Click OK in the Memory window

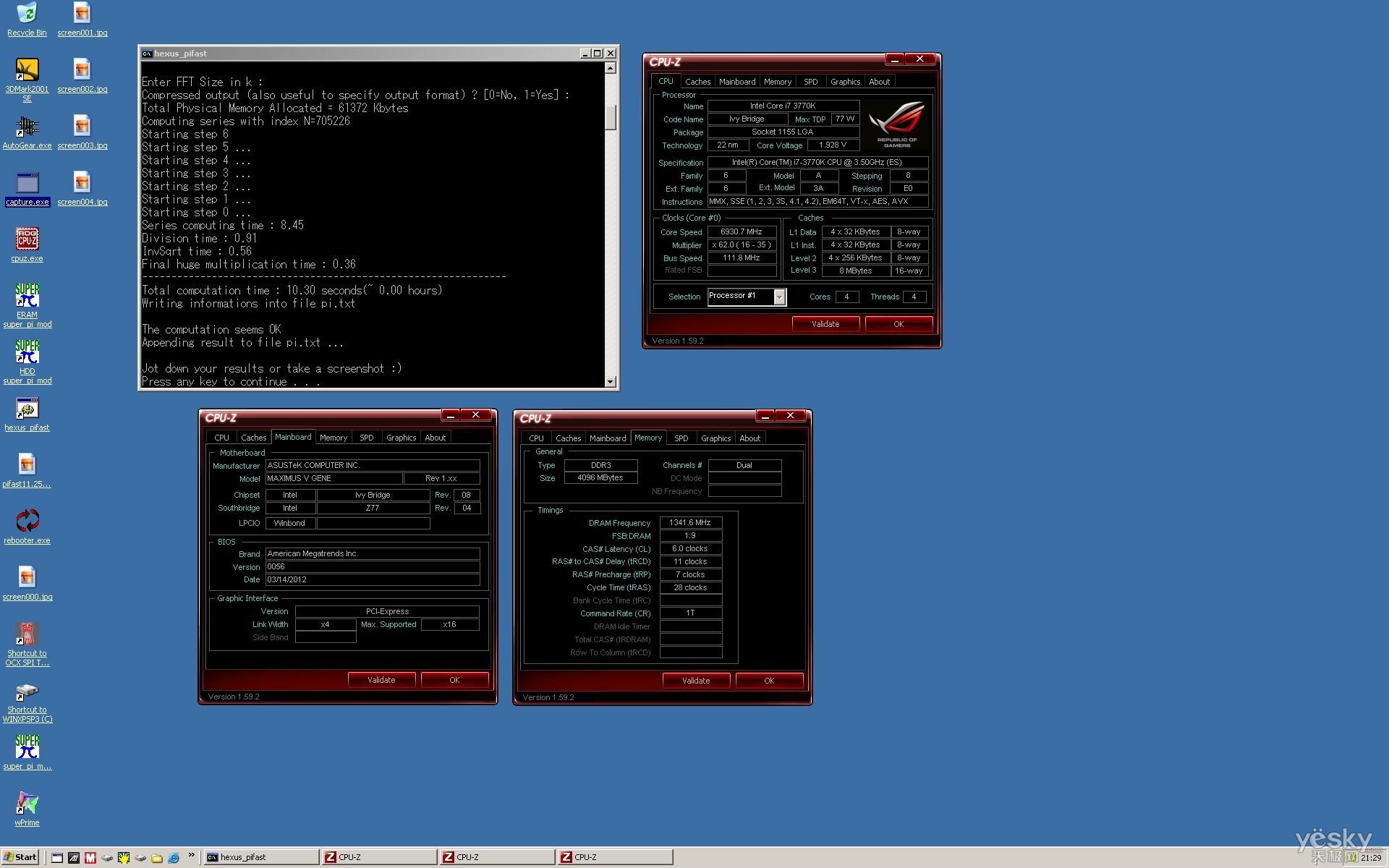769,681
